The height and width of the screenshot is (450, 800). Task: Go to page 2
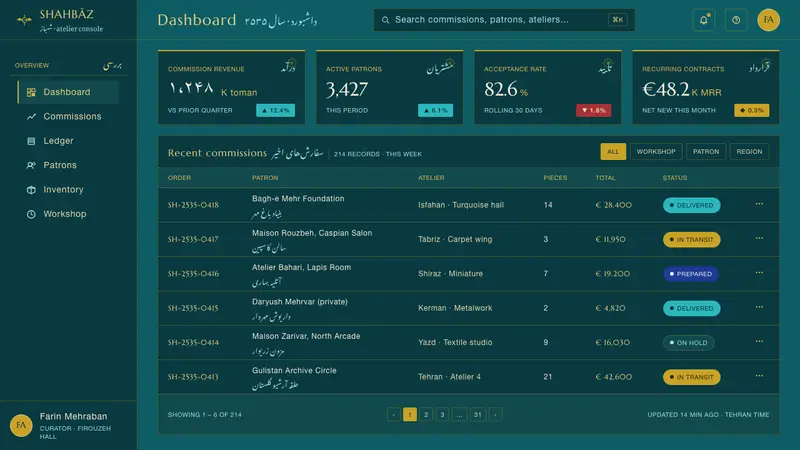(426, 415)
